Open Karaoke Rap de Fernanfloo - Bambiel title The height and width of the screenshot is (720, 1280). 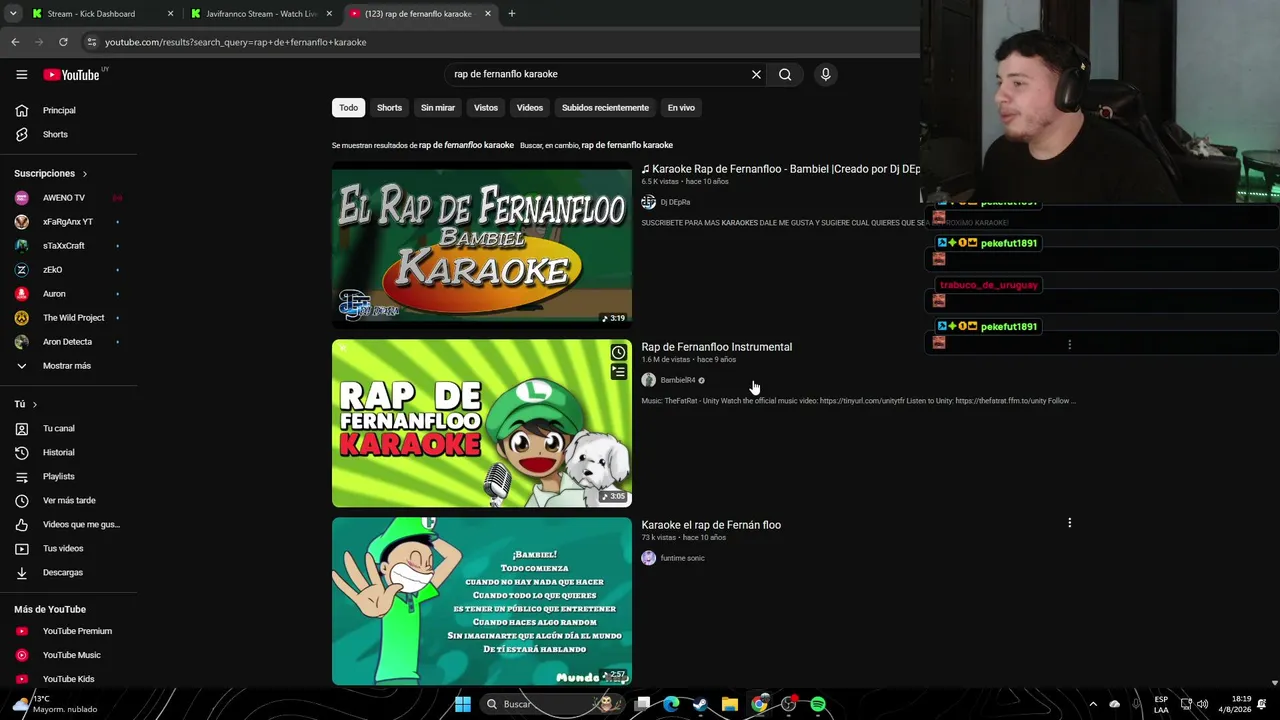780,169
